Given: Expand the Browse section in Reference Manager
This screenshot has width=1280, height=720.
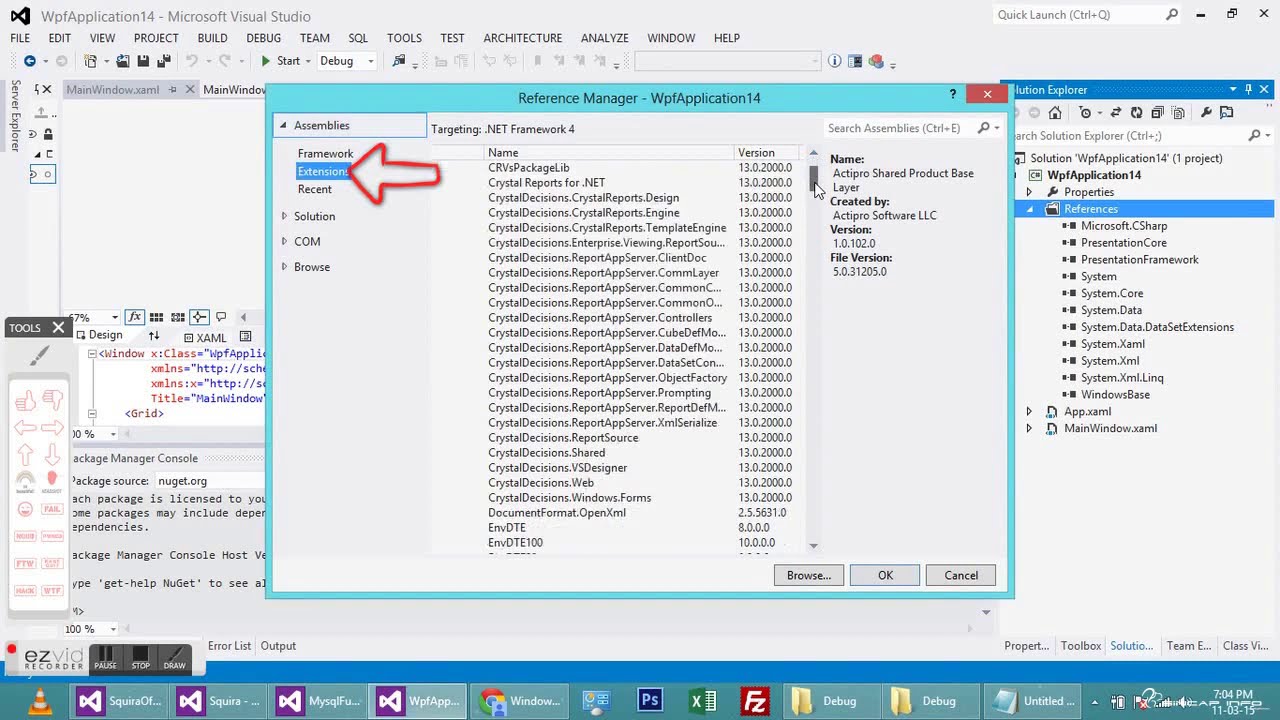Looking at the screenshot, I should point(284,267).
